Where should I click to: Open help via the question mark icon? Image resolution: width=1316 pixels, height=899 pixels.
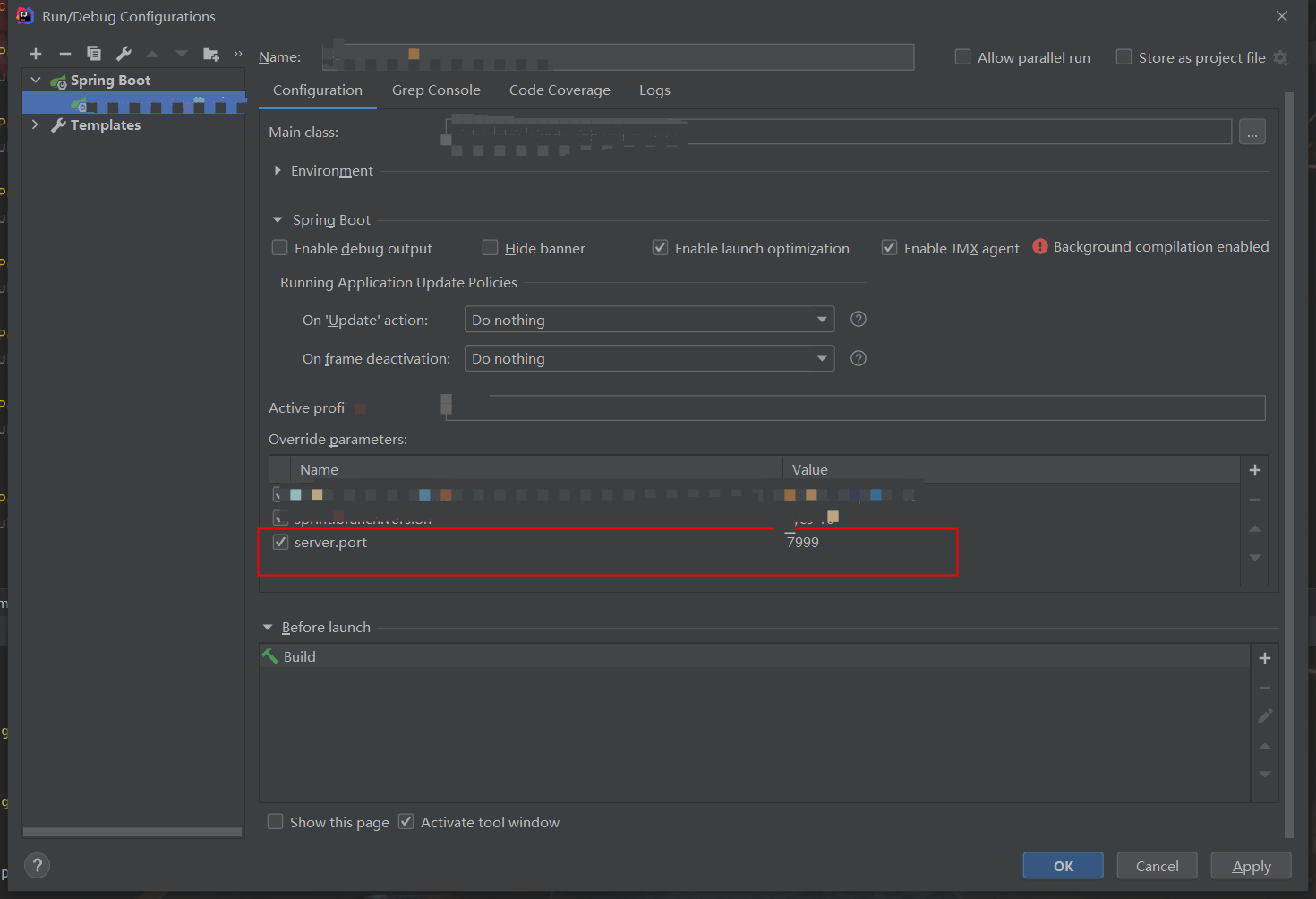coord(36,865)
